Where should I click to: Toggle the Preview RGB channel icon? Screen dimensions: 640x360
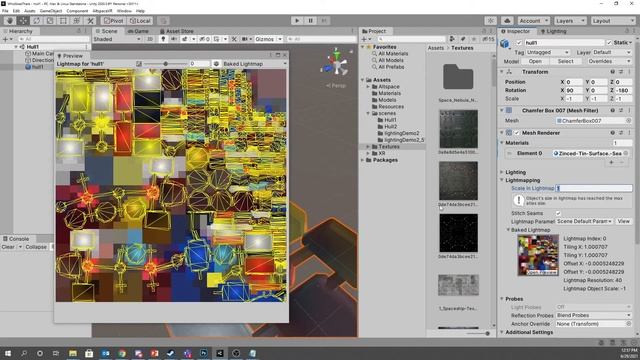(x=216, y=64)
